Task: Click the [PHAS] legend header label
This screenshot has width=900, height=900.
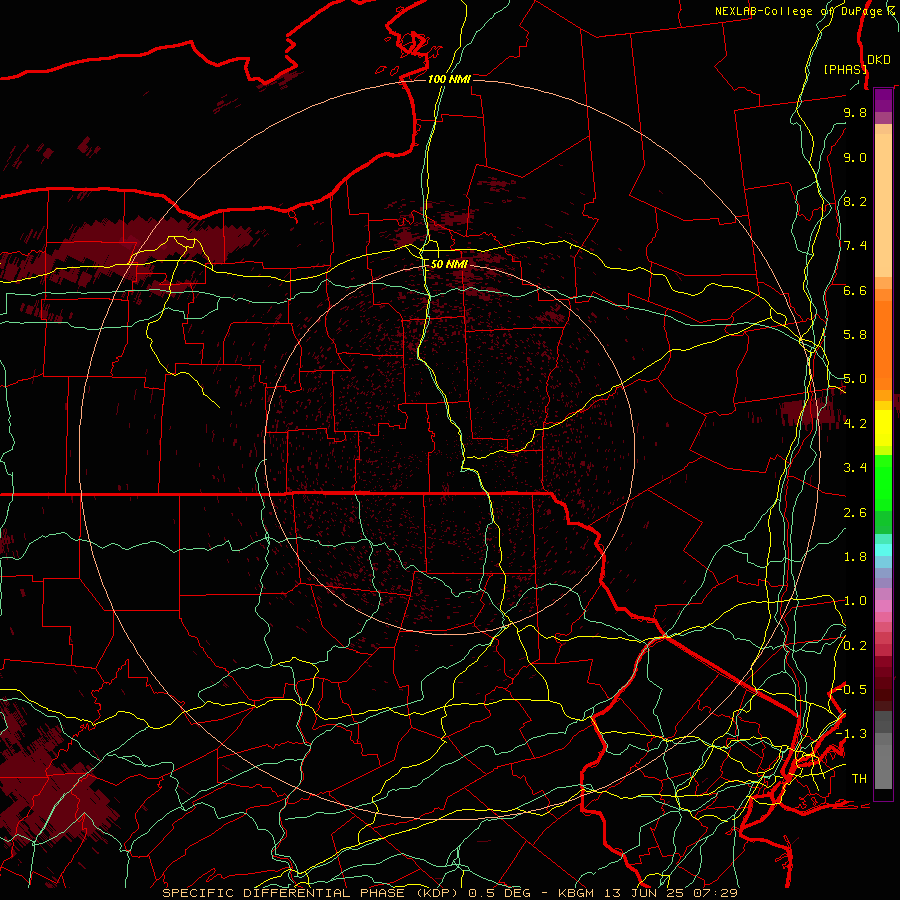Action: click(845, 69)
